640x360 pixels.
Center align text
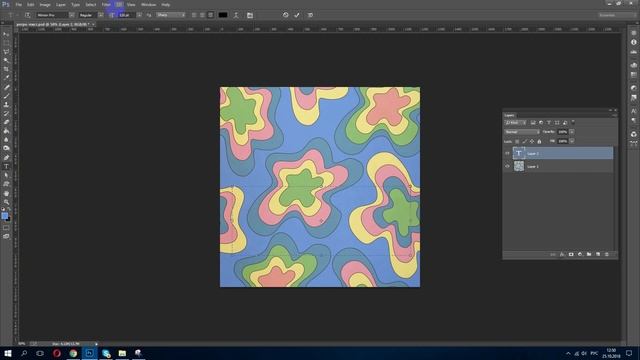pyautogui.click(x=202, y=15)
